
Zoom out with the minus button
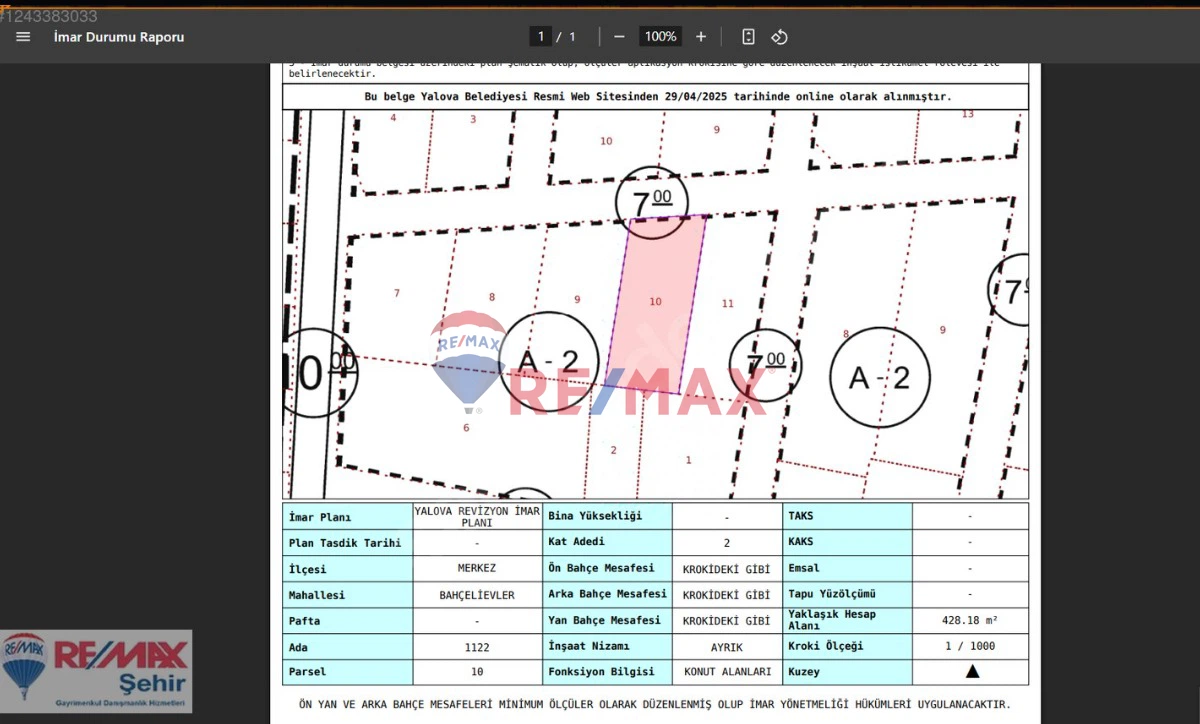pyautogui.click(x=619, y=37)
